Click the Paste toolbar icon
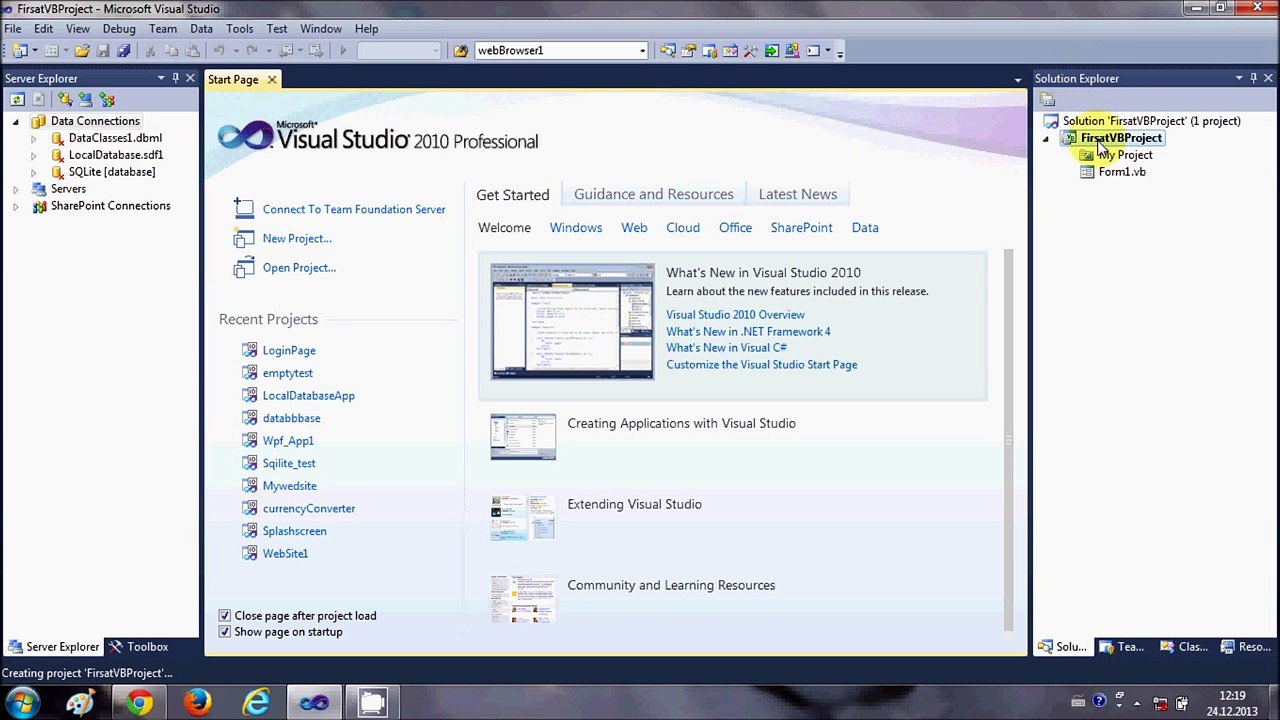The width and height of the screenshot is (1280, 720). coord(192,50)
